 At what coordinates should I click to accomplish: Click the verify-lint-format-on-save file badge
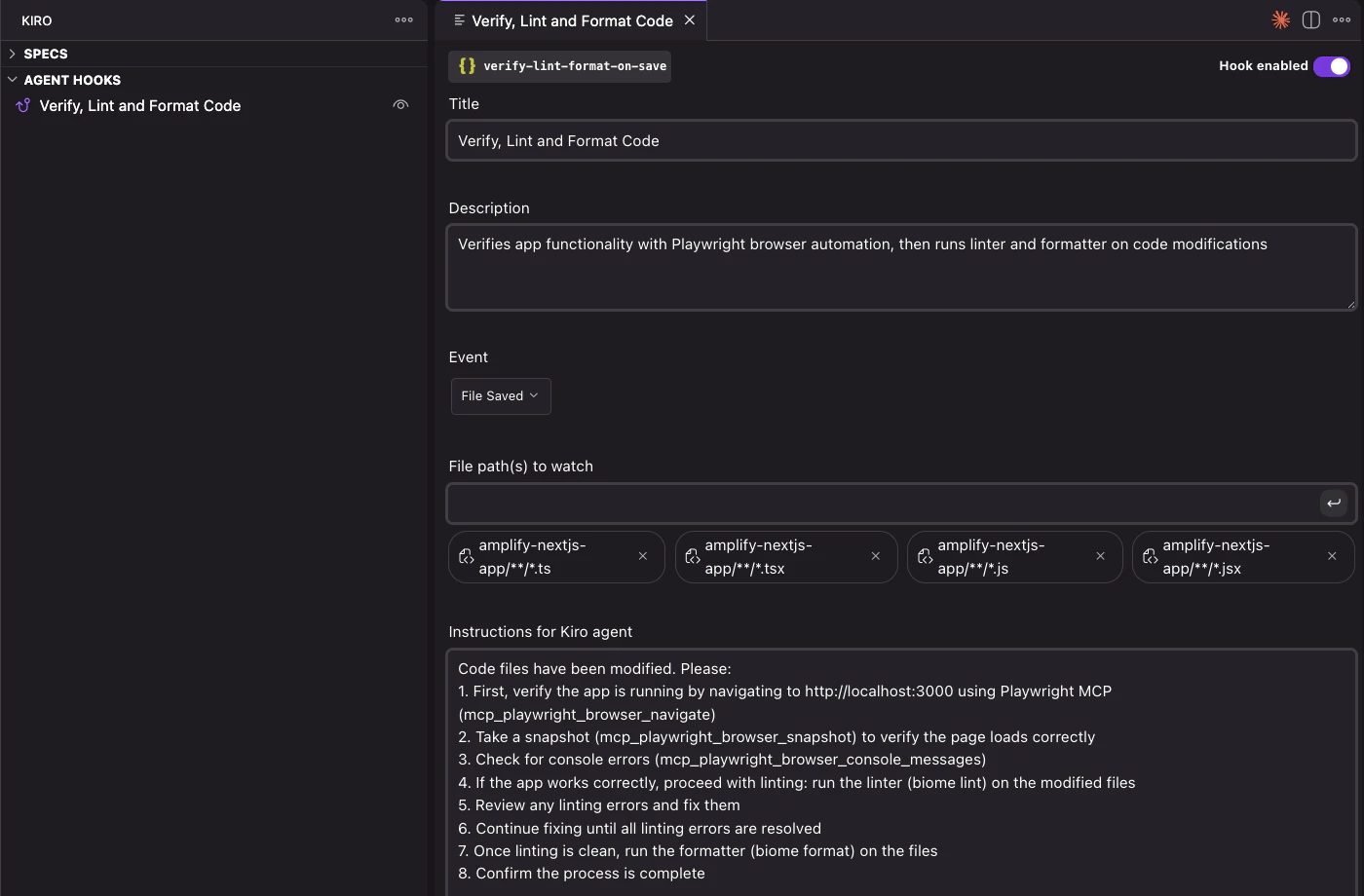pyautogui.click(x=560, y=66)
